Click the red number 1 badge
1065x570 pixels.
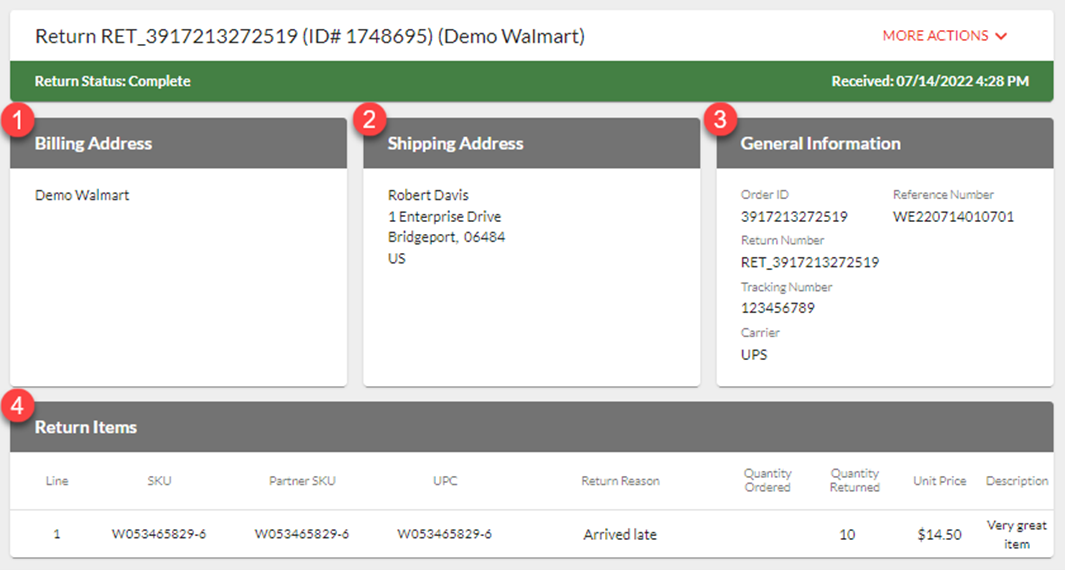click(18, 120)
